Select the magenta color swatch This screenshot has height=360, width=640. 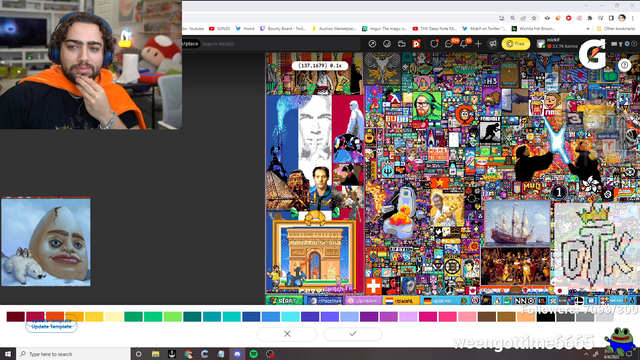coord(427,317)
